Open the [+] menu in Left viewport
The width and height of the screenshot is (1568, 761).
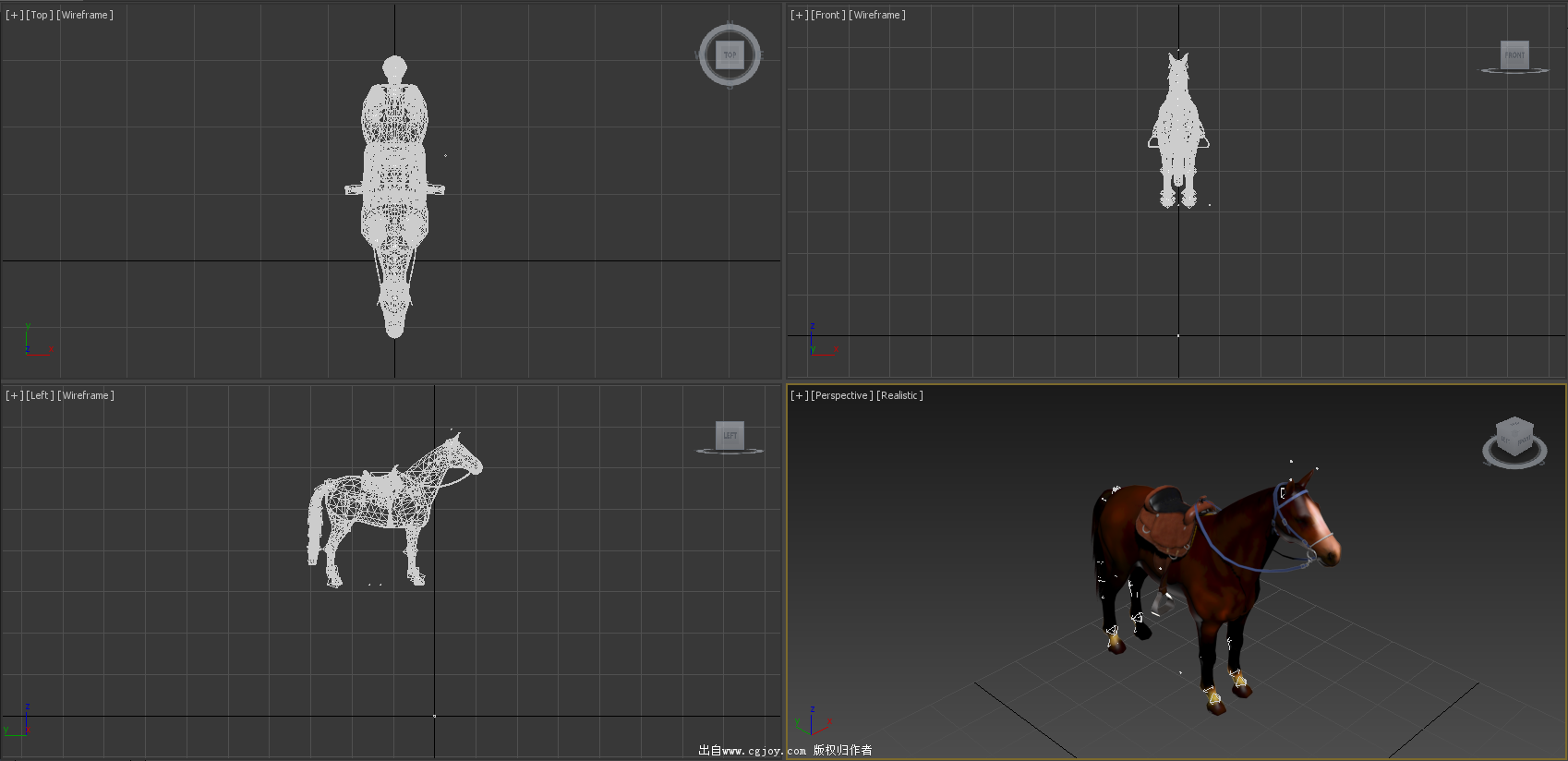tap(15, 395)
